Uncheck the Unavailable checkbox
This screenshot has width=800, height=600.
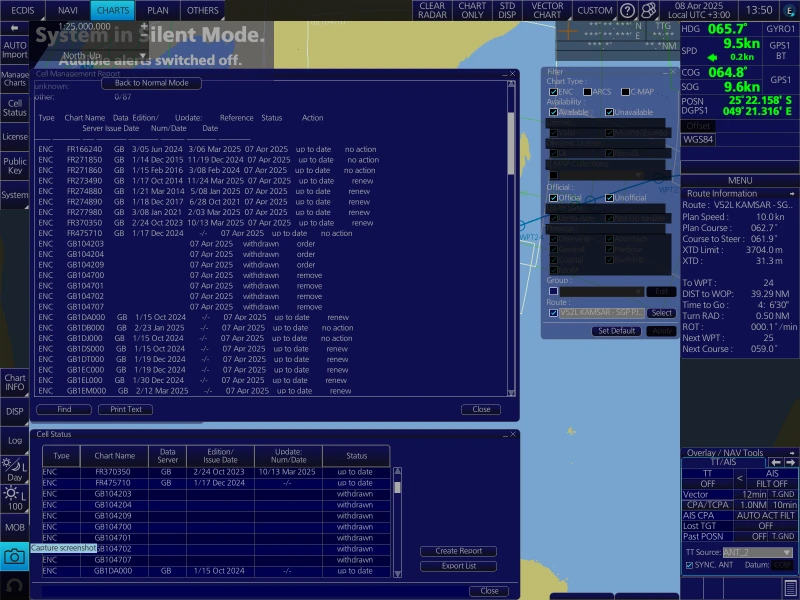click(x=609, y=112)
